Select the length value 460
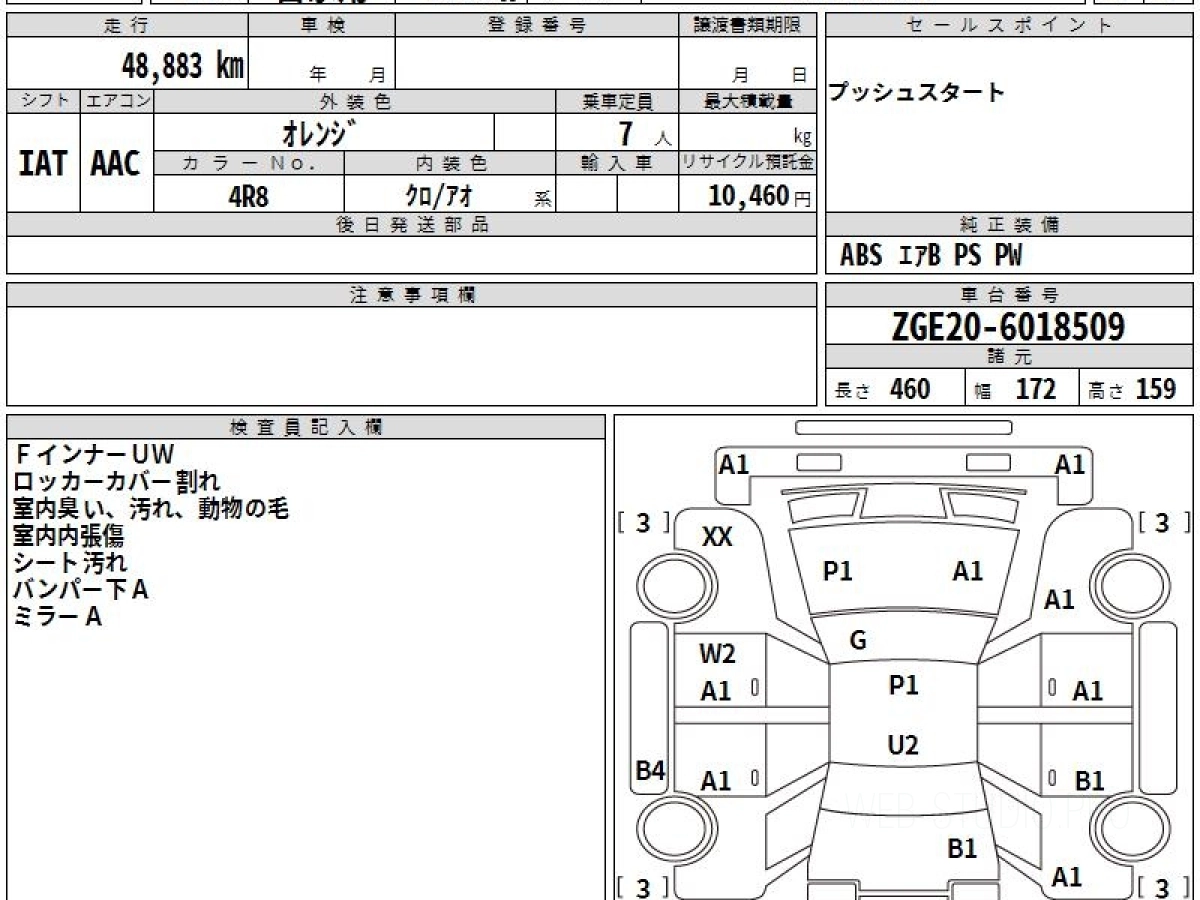 click(x=910, y=389)
